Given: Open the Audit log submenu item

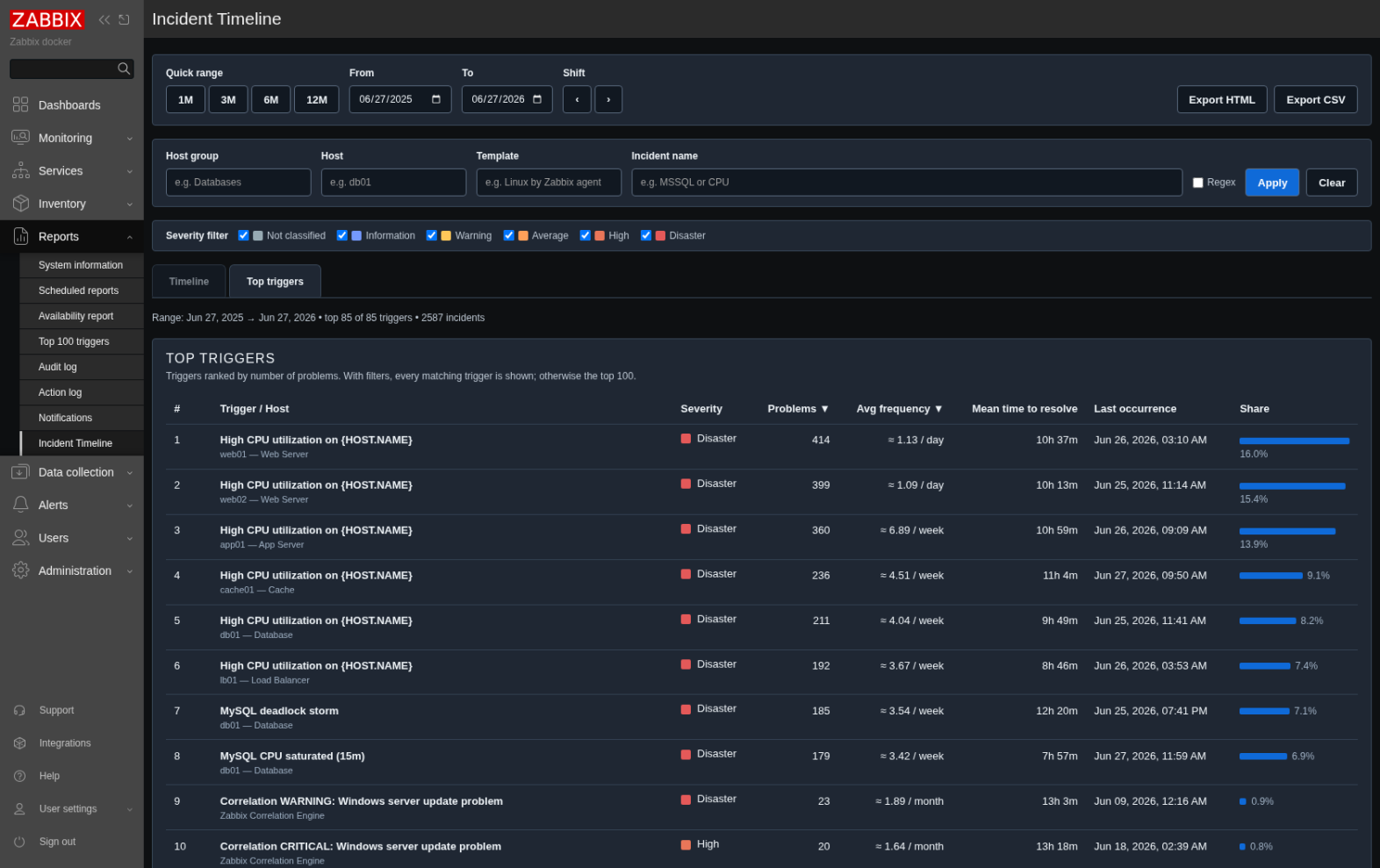Looking at the screenshot, I should click(x=82, y=367).
